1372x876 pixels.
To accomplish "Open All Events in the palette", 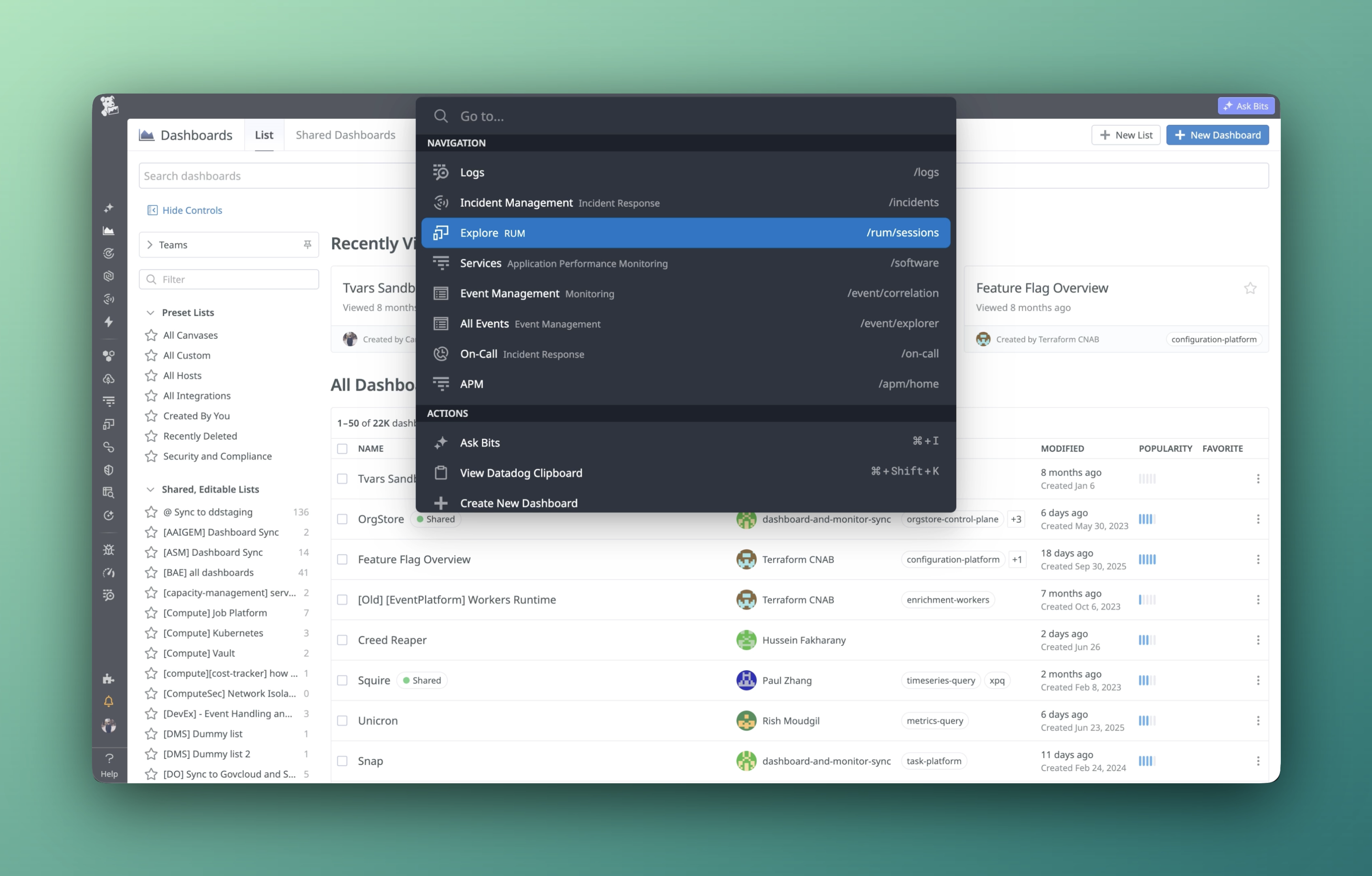I will point(686,323).
